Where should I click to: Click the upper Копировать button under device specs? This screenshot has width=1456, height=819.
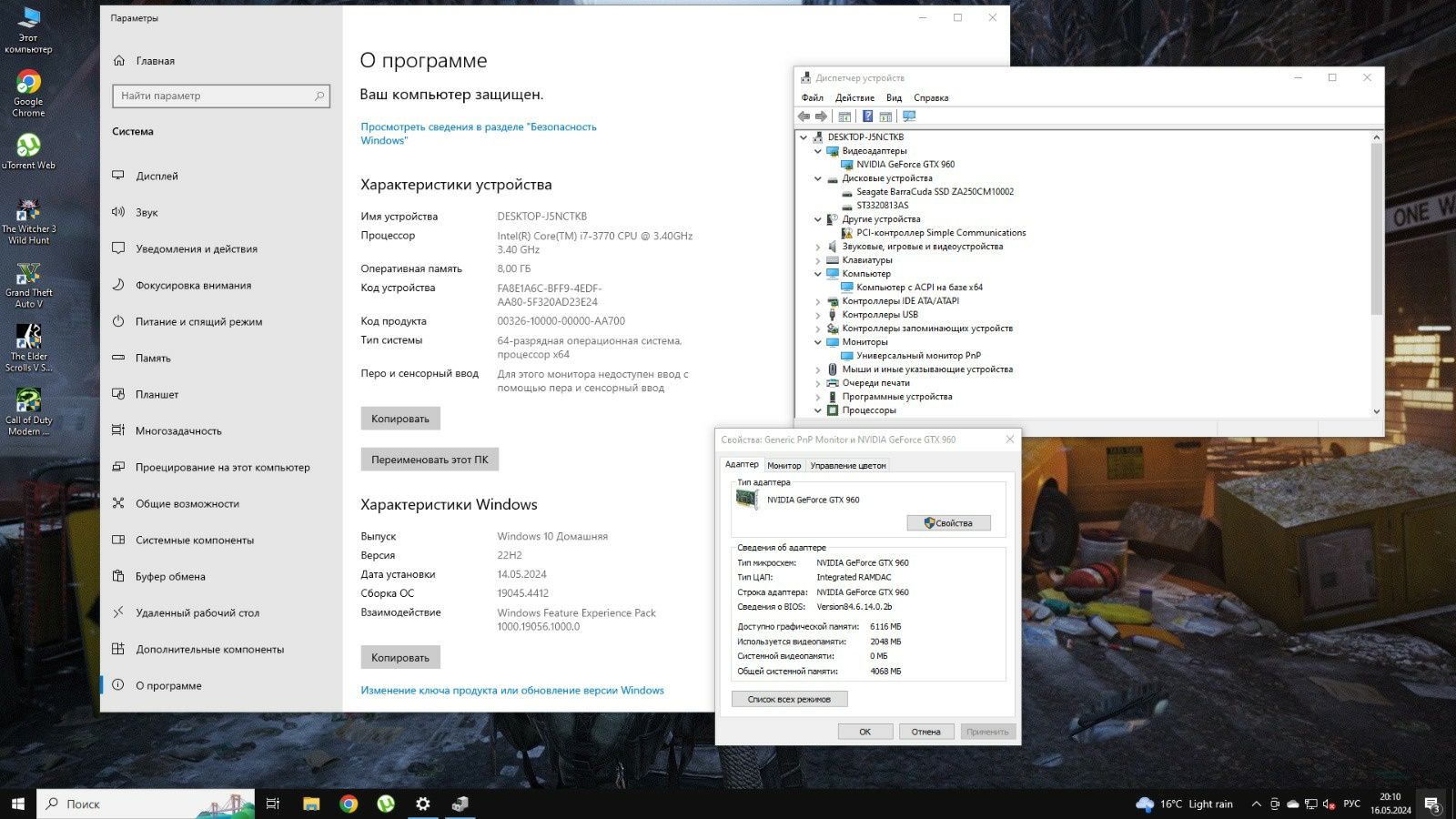(x=400, y=419)
